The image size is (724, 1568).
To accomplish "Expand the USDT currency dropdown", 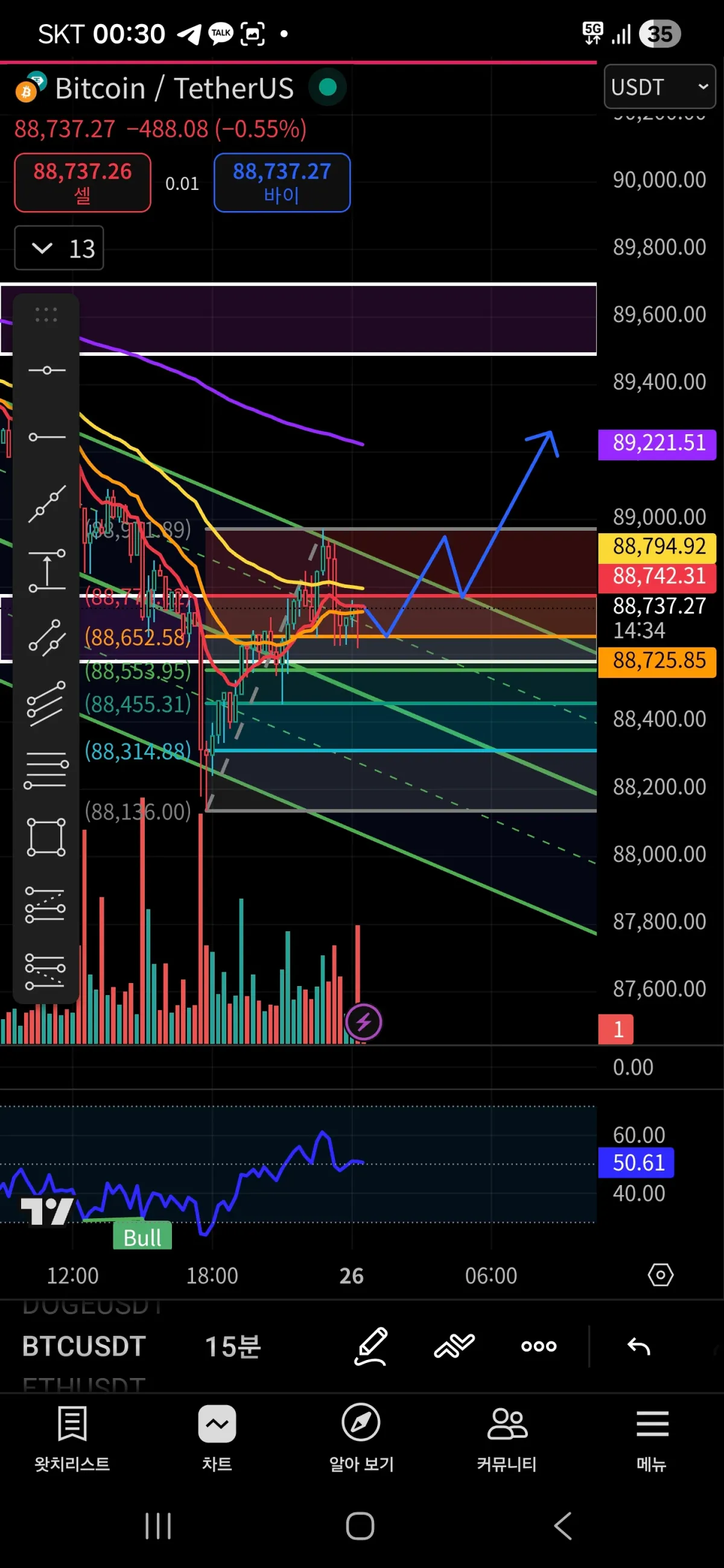I will (659, 86).
